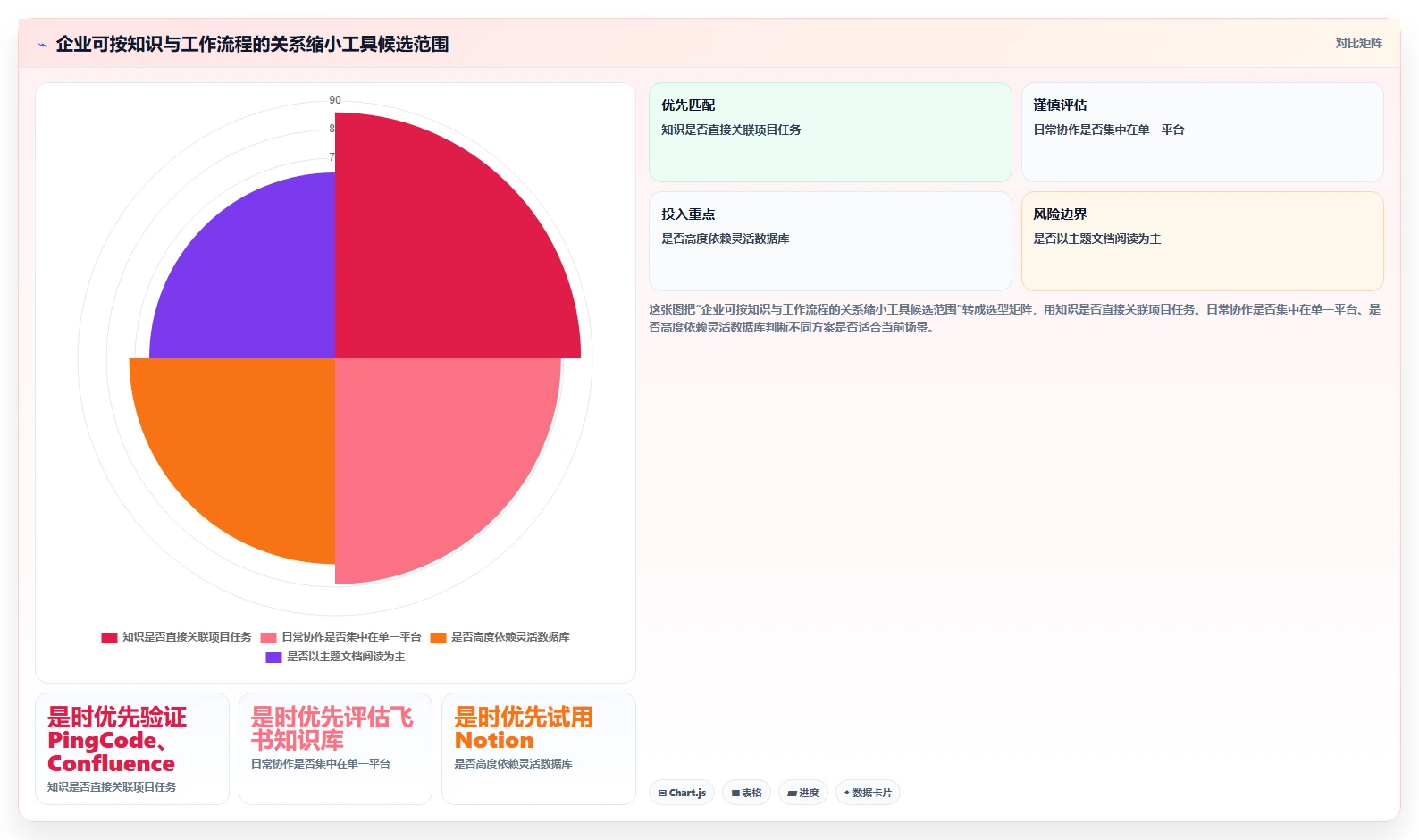Image resolution: width=1419 pixels, height=840 pixels.
Task: Click the 对比矩阵 tag in the header
Action: coord(1358,44)
